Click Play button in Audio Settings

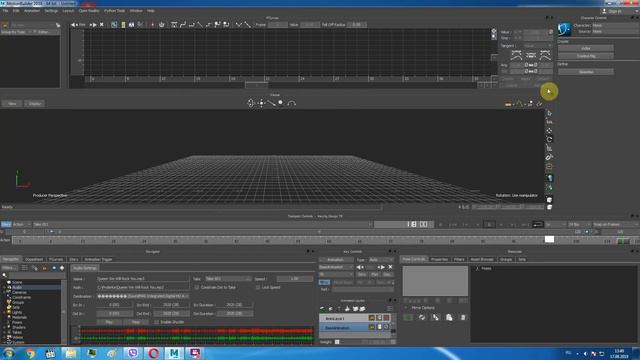[109, 322]
